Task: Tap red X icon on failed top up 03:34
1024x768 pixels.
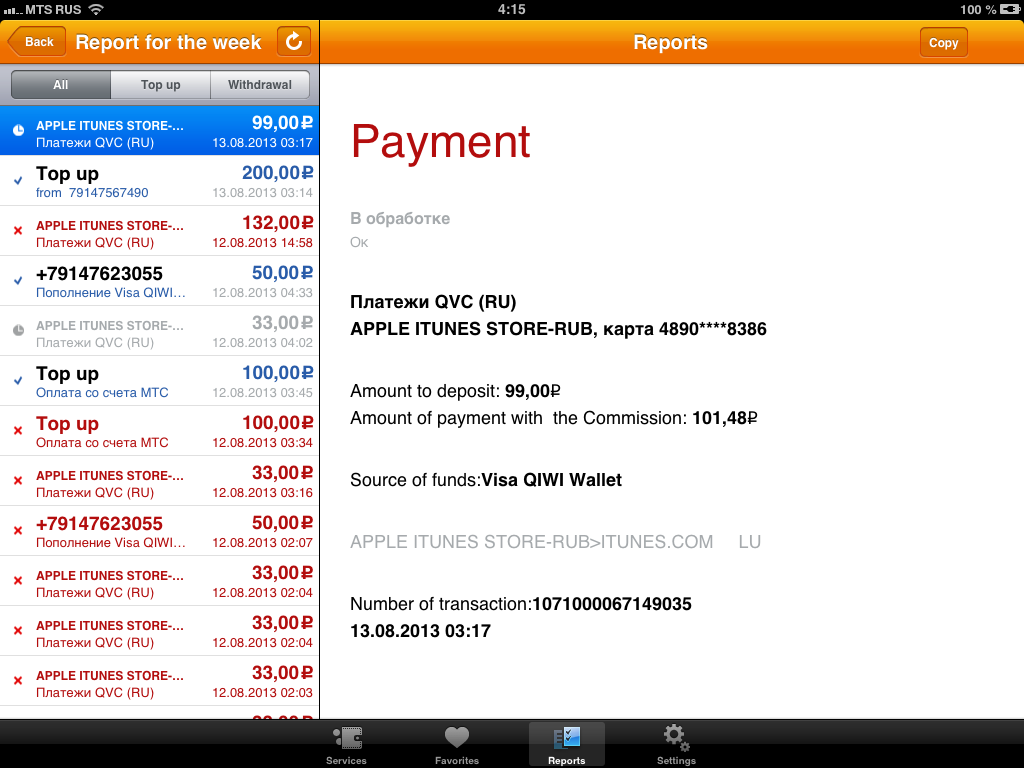Action: point(18,430)
